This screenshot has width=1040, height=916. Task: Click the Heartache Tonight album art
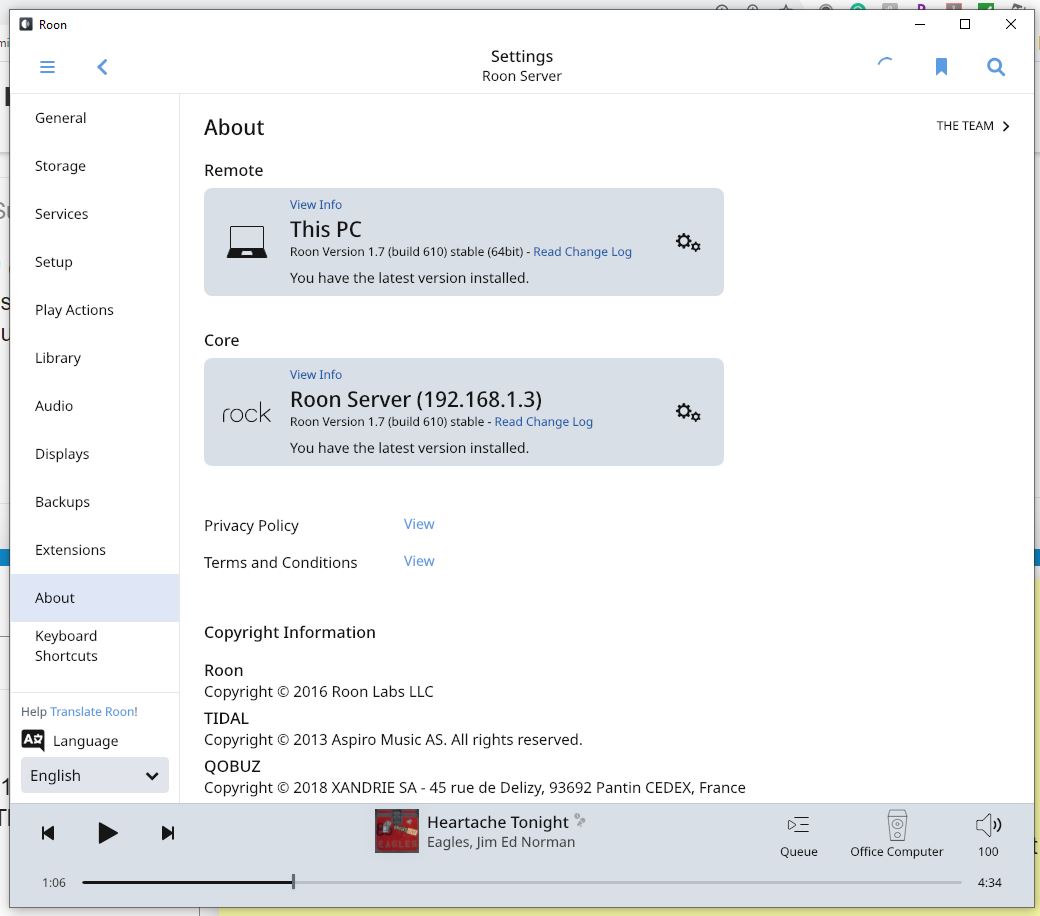click(x=397, y=831)
